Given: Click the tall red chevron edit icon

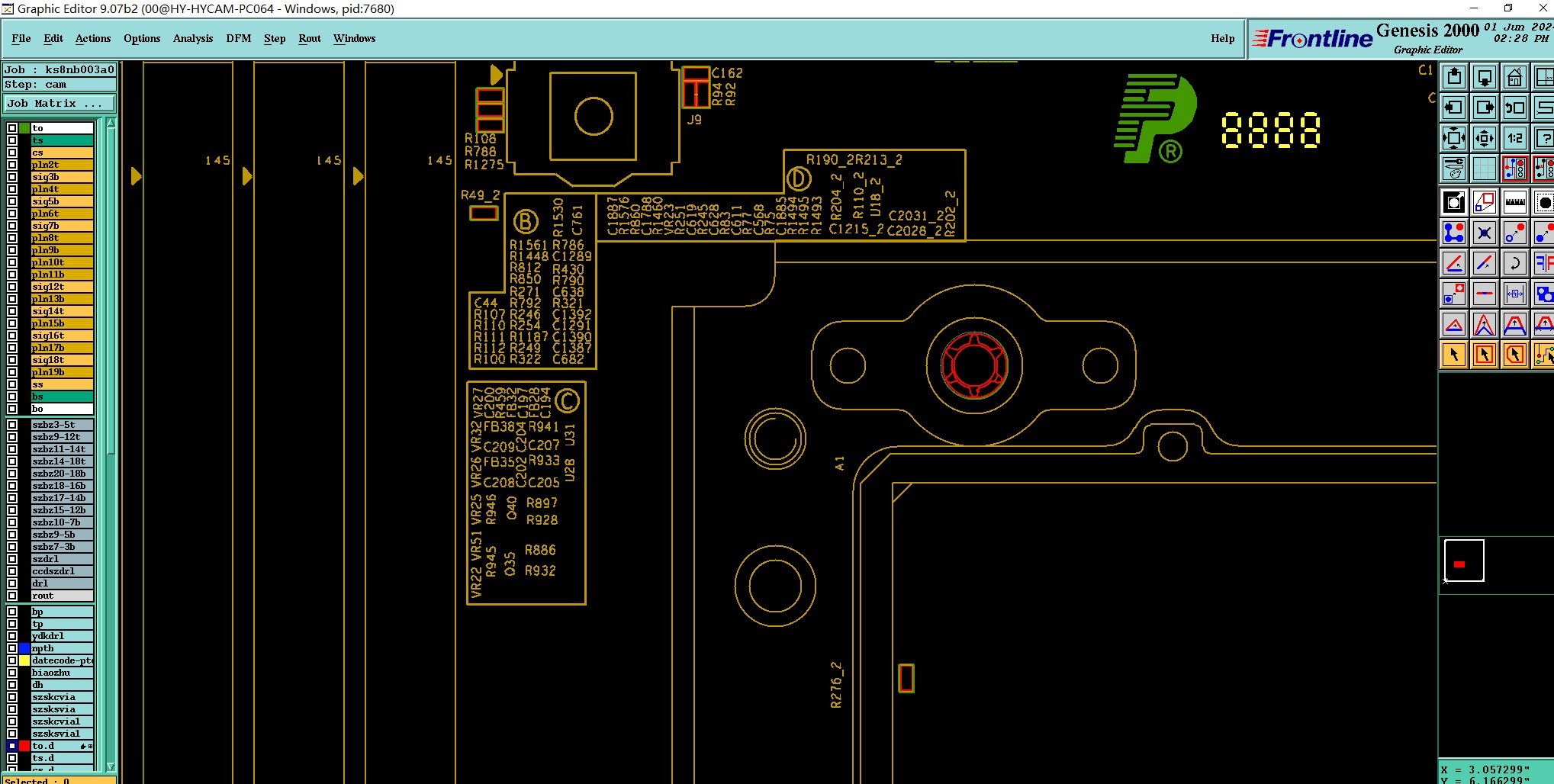Looking at the screenshot, I should [x=1485, y=324].
